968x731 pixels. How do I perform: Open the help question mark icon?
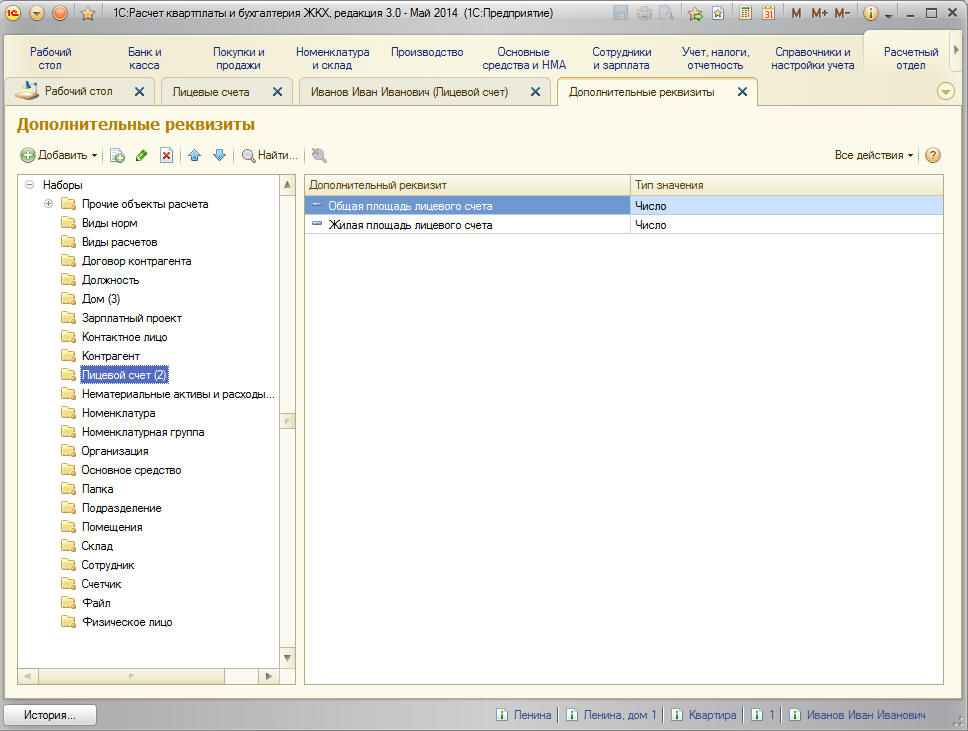coord(933,155)
